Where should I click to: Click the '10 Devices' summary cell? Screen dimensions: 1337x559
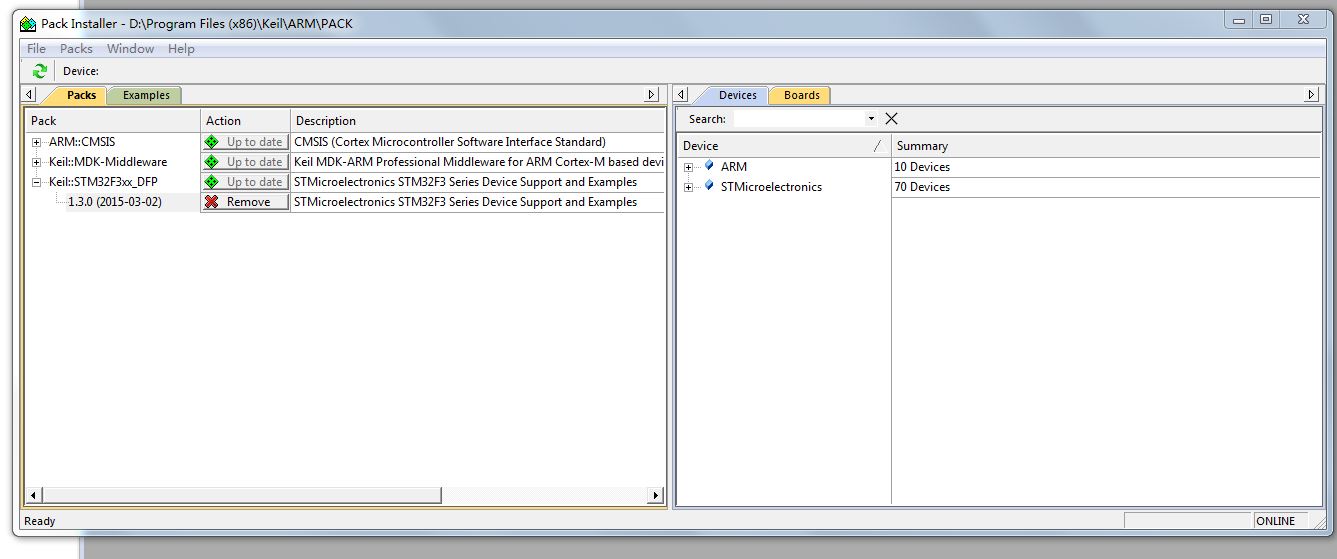pos(922,167)
